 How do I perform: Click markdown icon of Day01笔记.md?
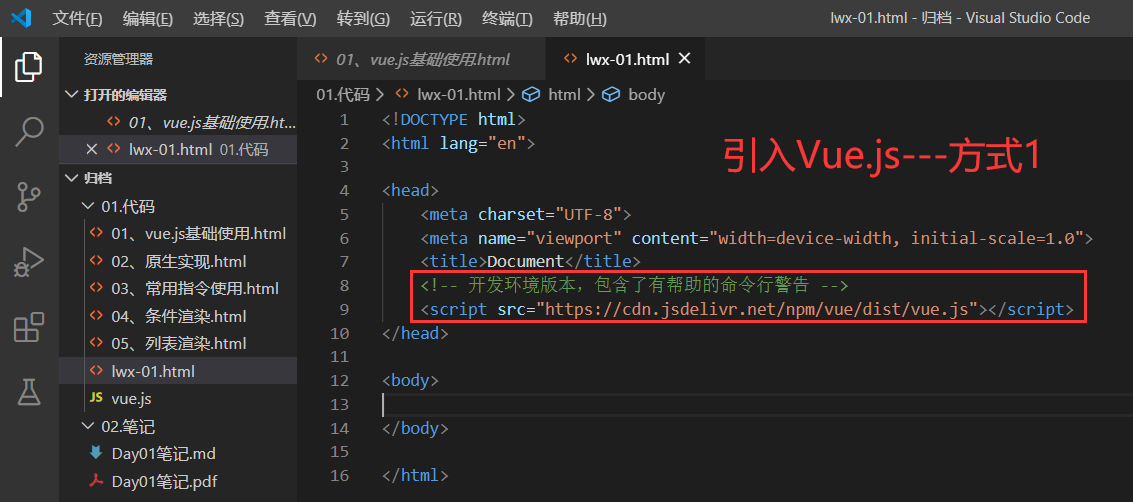pyautogui.click(x=95, y=454)
